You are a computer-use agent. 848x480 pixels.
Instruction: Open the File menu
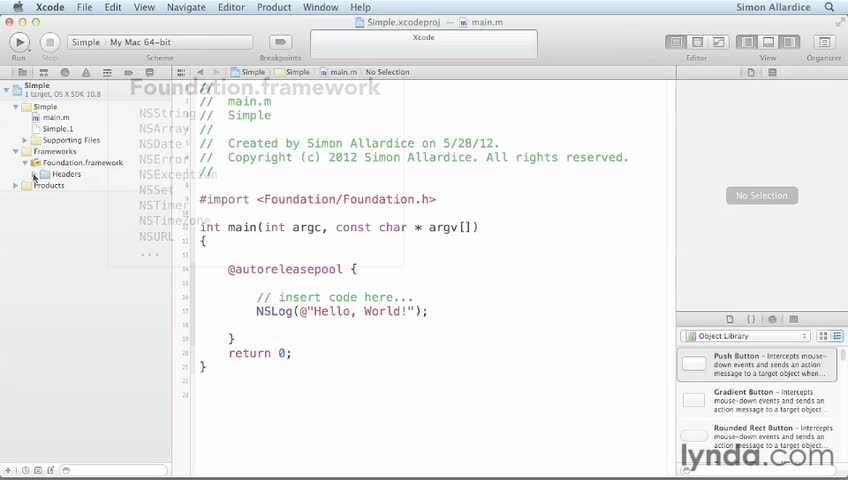[84, 7]
